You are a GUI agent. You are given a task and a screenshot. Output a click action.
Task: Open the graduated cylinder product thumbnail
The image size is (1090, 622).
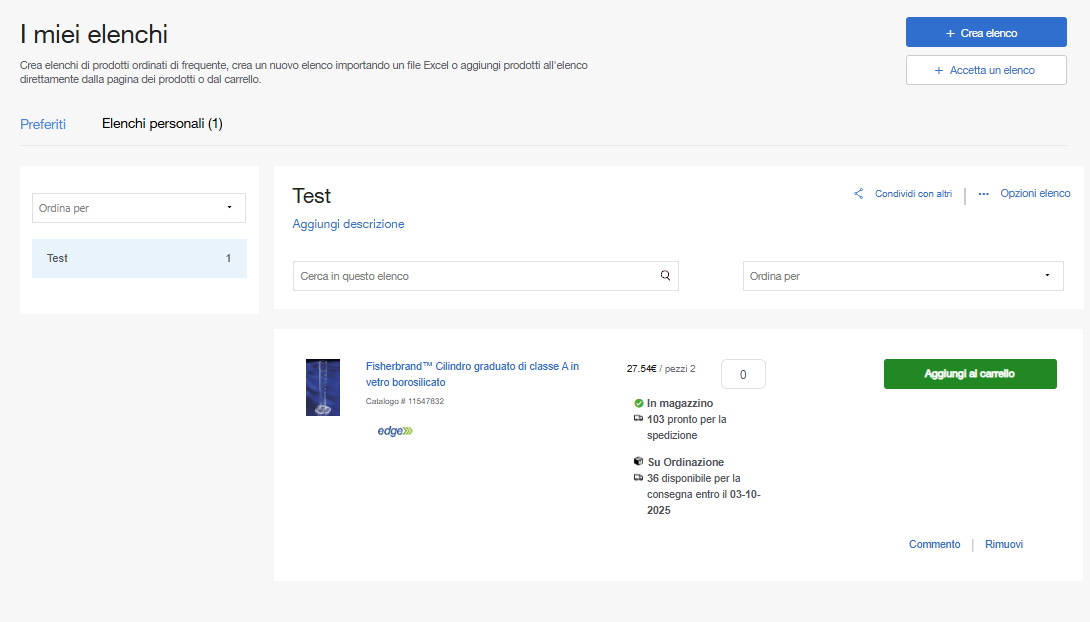click(x=323, y=387)
